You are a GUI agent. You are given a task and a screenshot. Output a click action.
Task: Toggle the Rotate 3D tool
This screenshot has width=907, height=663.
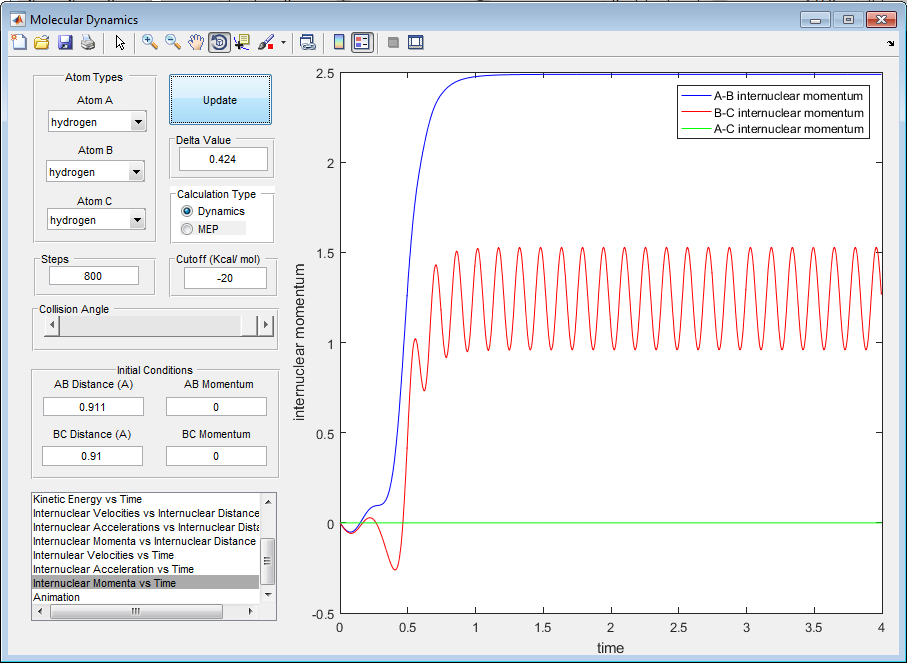tap(219, 42)
